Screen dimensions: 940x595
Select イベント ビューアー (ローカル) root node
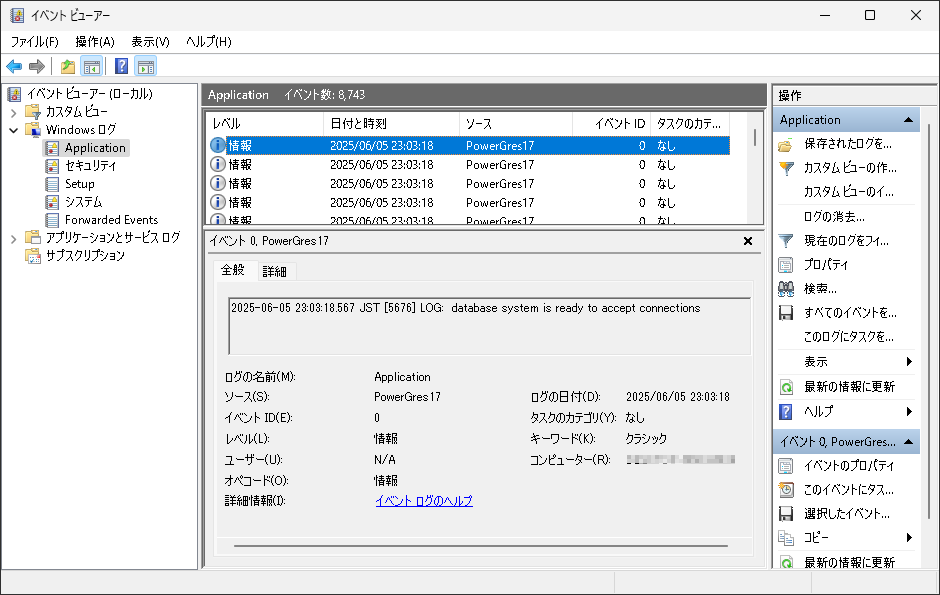(x=89, y=93)
